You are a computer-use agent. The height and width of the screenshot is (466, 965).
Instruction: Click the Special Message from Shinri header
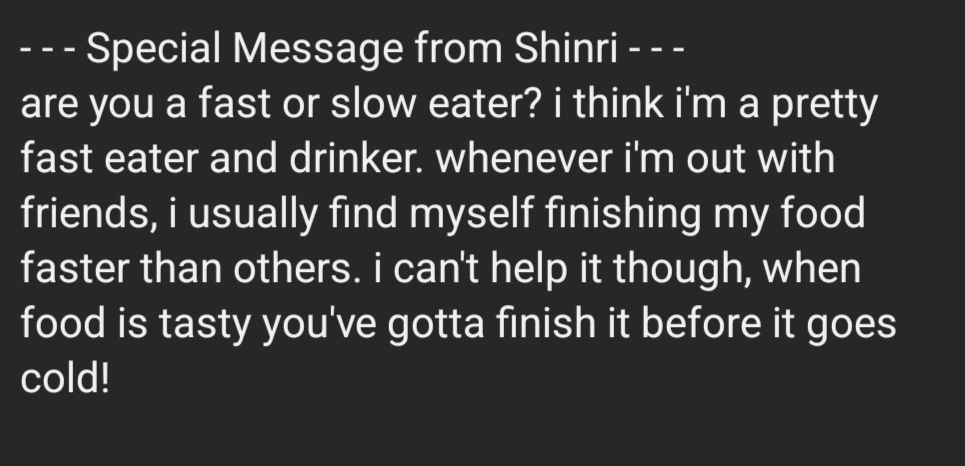coord(350,50)
